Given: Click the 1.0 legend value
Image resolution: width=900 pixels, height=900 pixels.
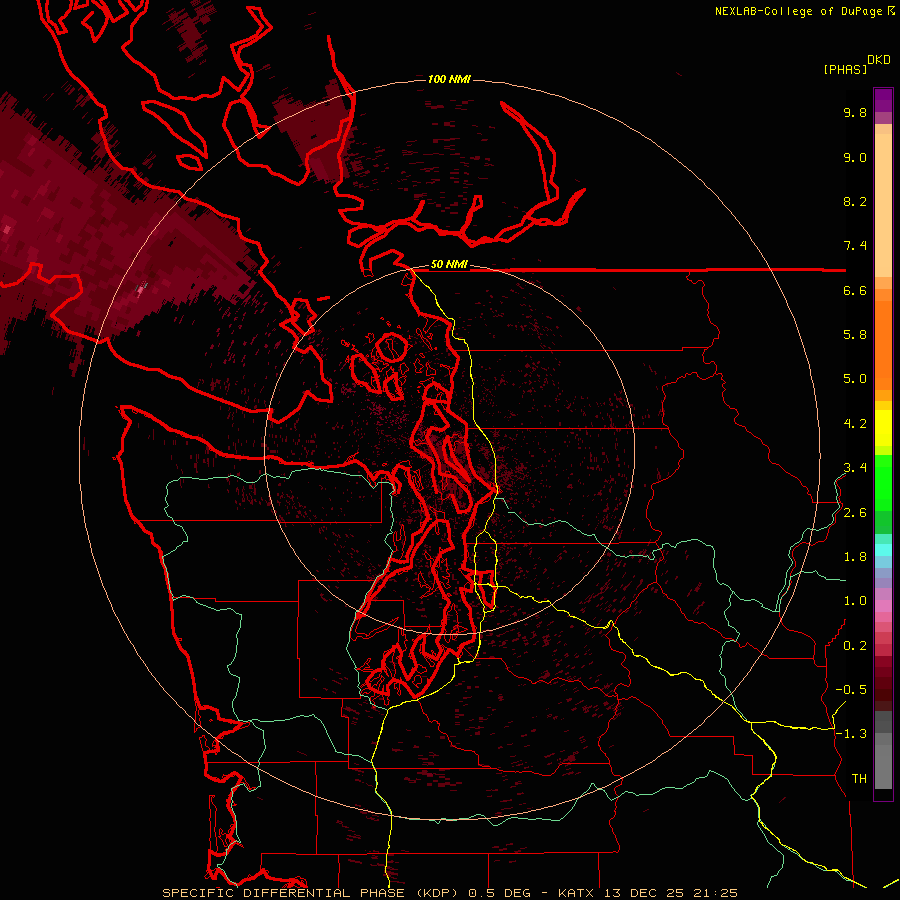Looking at the screenshot, I should (x=855, y=601).
